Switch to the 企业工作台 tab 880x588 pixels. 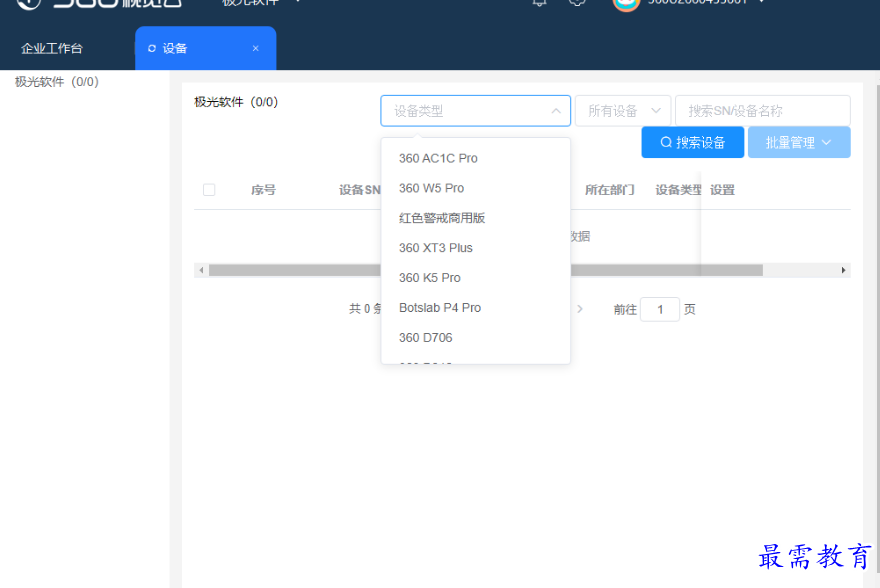tap(52, 49)
